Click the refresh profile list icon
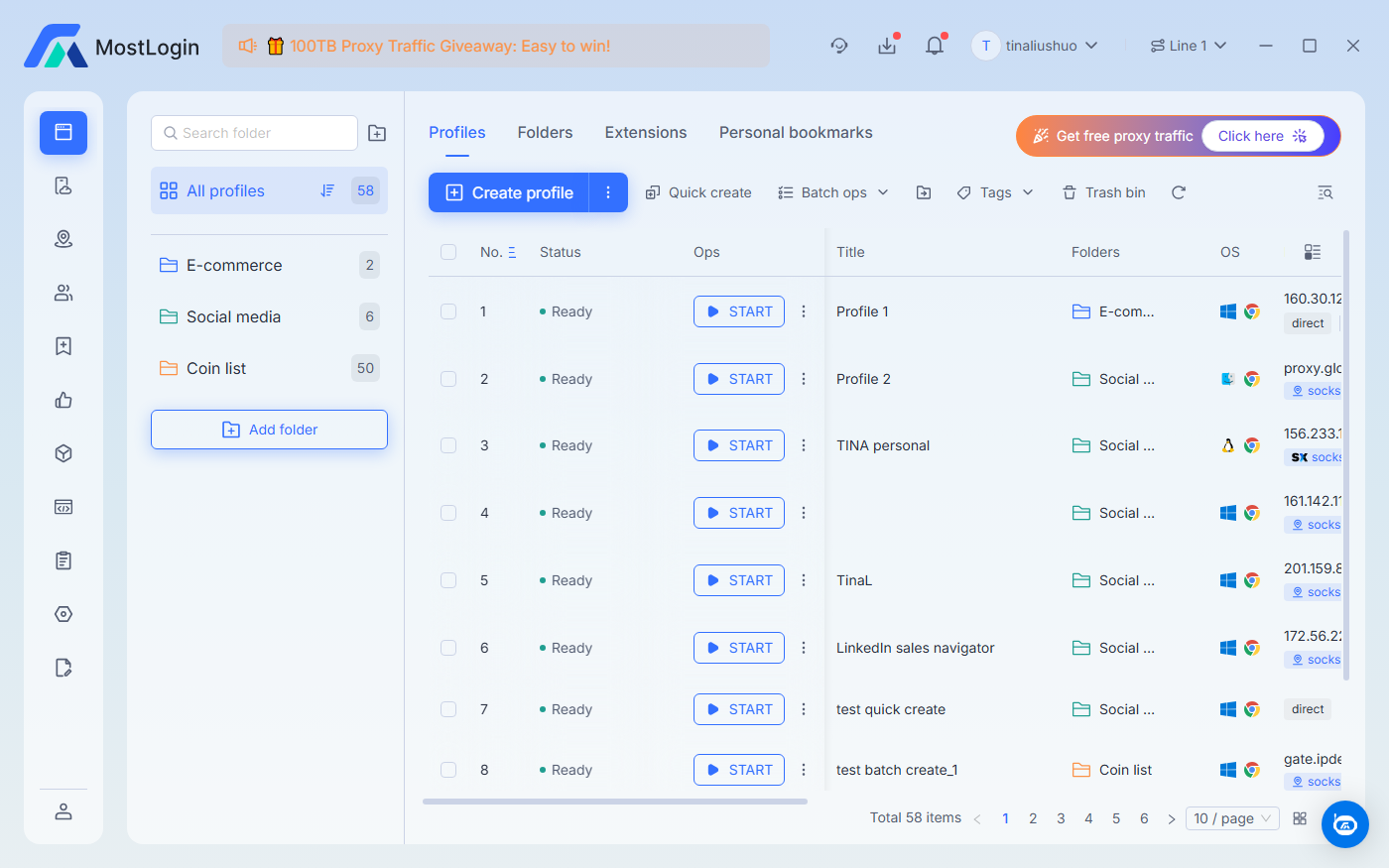This screenshot has width=1389, height=868. pos(1178,192)
